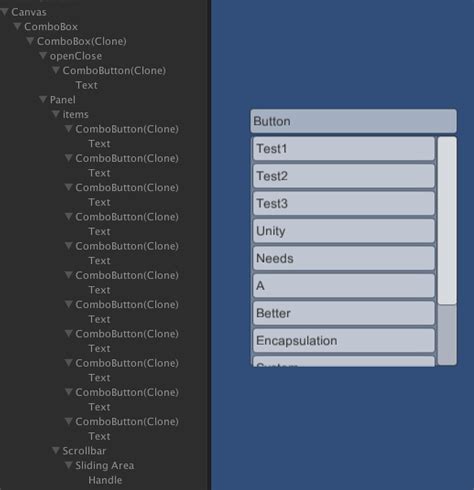Pick the Unity list item
474x490 pixels.
click(x=344, y=231)
